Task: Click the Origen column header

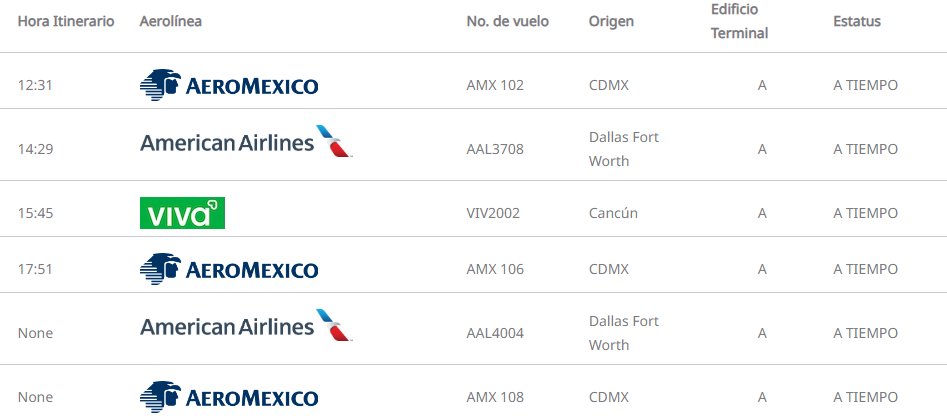Action: (x=611, y=21)
